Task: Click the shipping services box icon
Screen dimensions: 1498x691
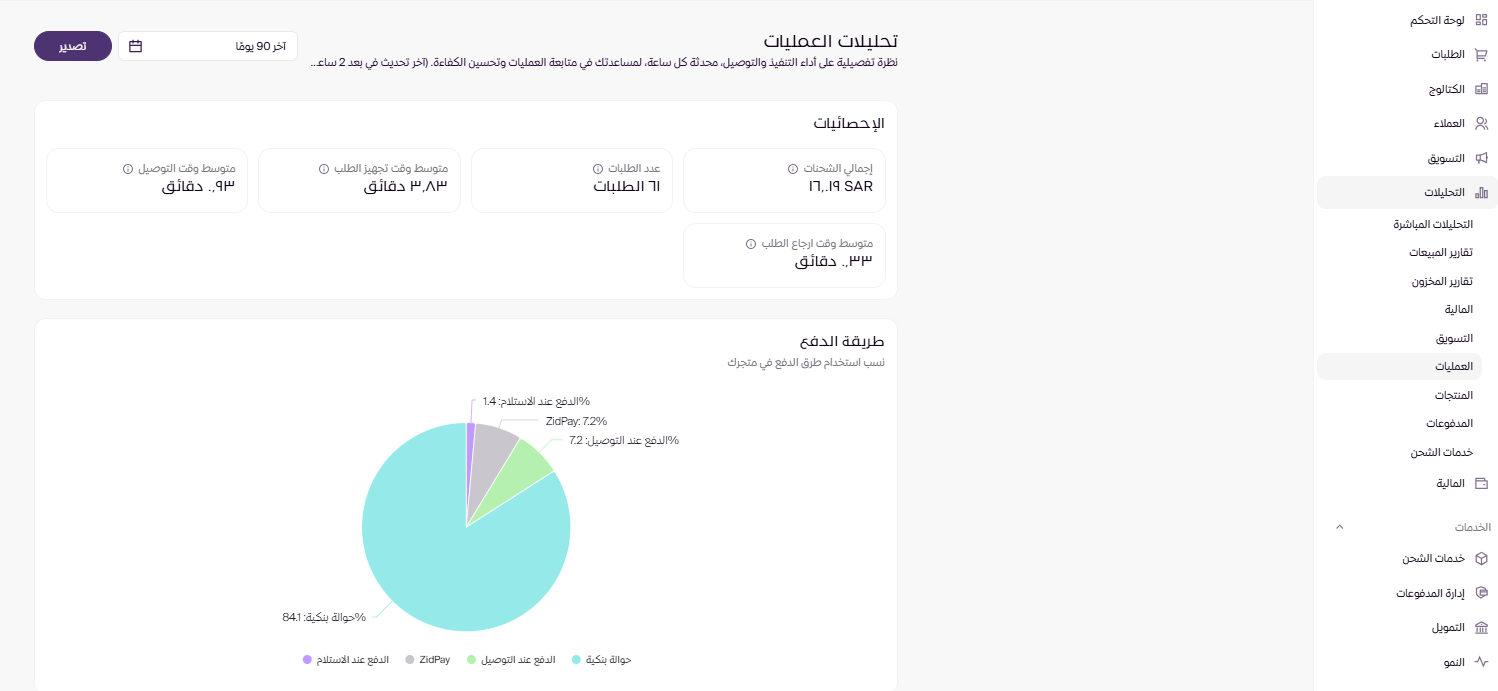Action: tap(1481, 558)
